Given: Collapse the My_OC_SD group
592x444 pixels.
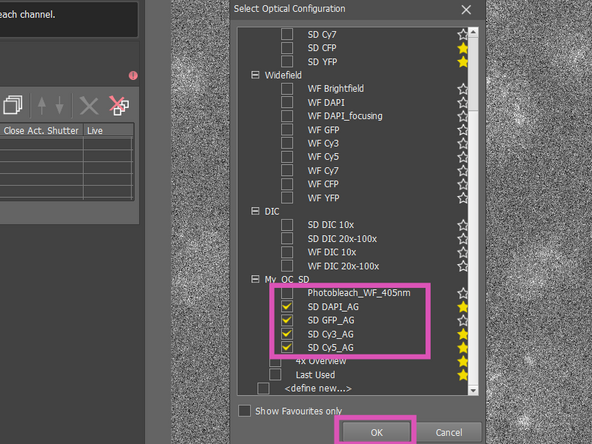Looking at the screenshot, I should [255, 279].
